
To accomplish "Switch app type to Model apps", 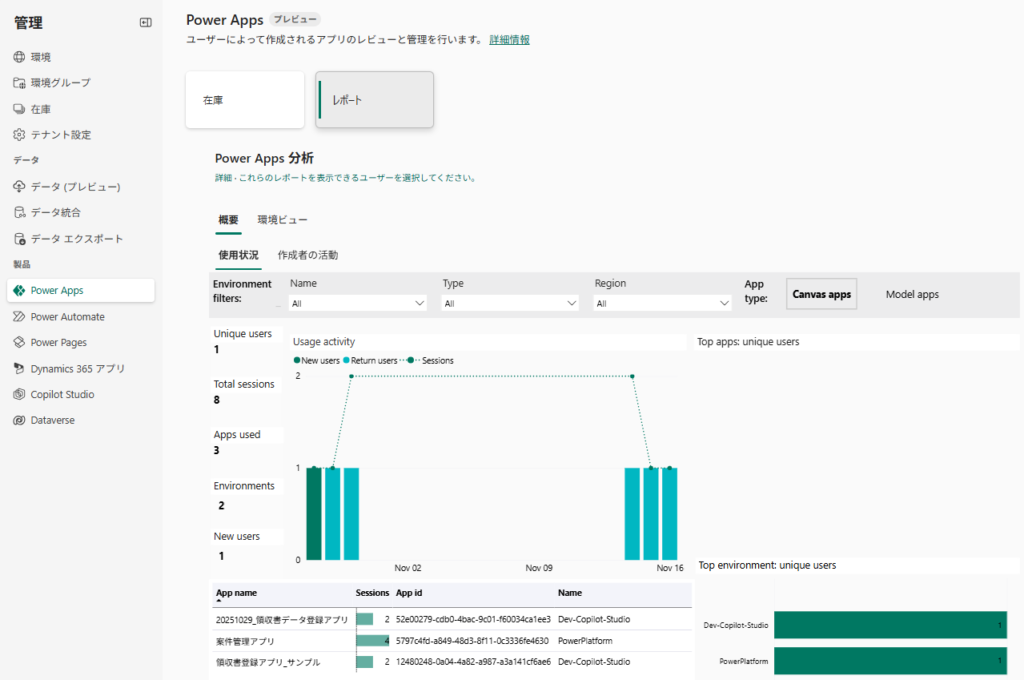I will tap(912, 294).
